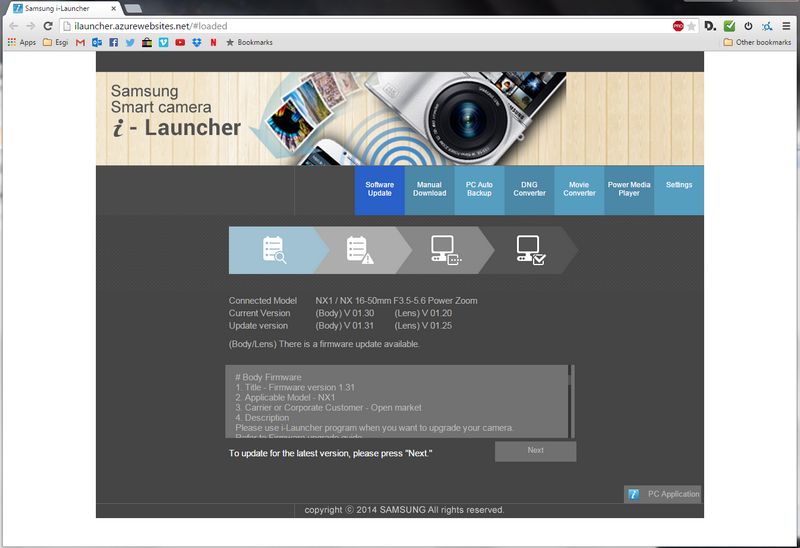Open the Settings tab
This screenshot has width=800, height=548.
click(679, 189)
